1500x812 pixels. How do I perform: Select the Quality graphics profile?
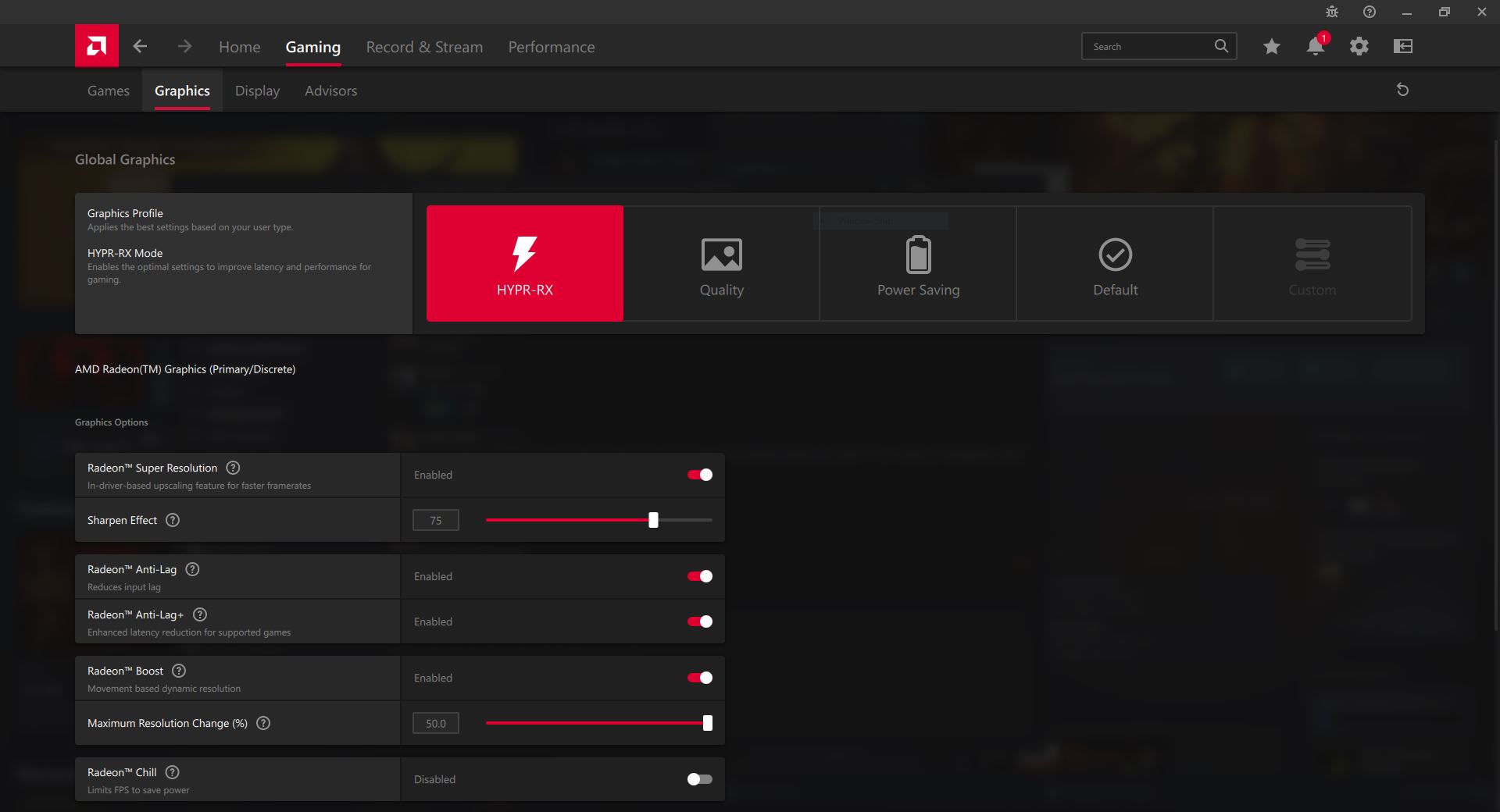pyautogui.click(x=721, y=264)
